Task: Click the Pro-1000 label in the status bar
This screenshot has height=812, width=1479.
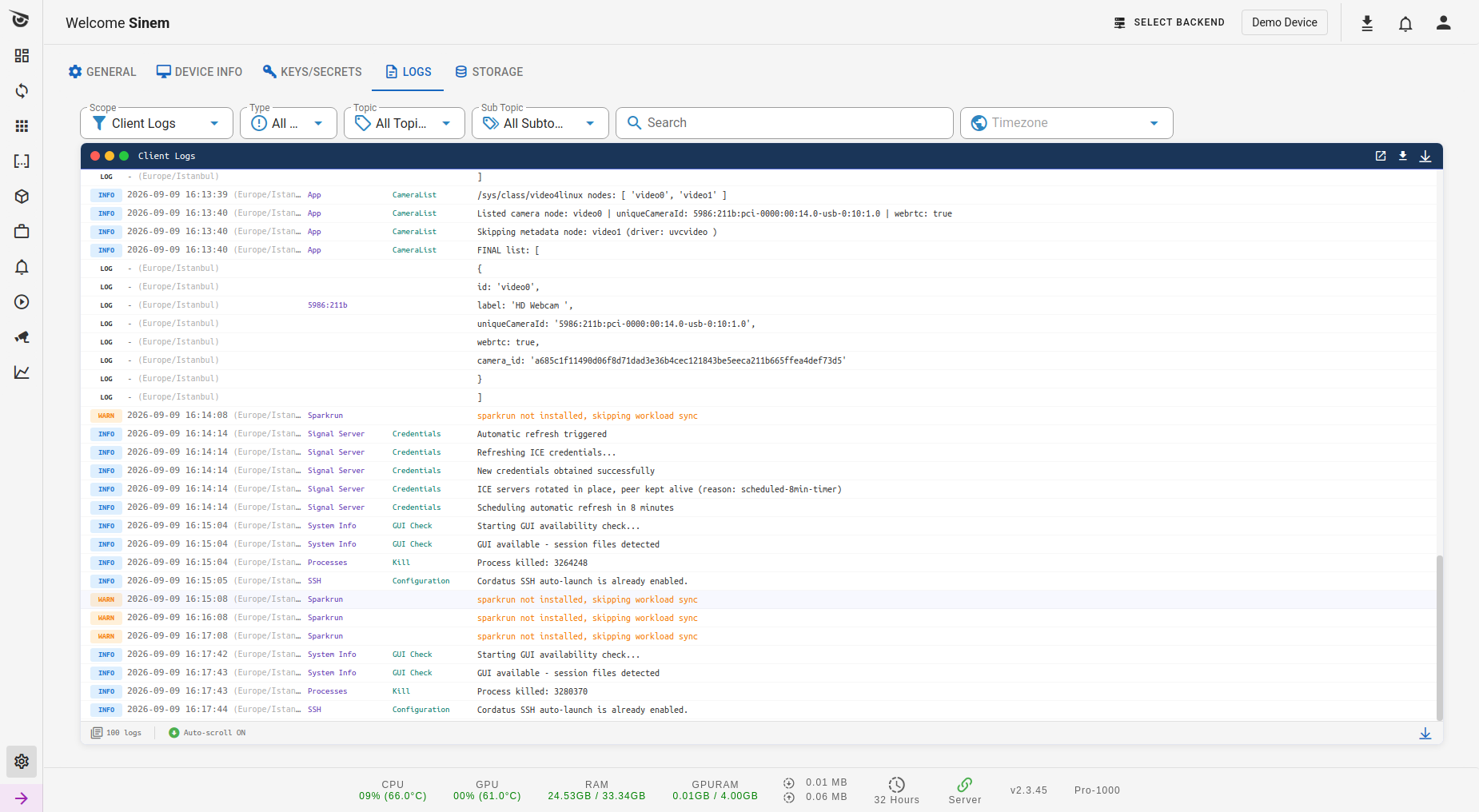Action: pyautogui.click(x=1097, y=790)
